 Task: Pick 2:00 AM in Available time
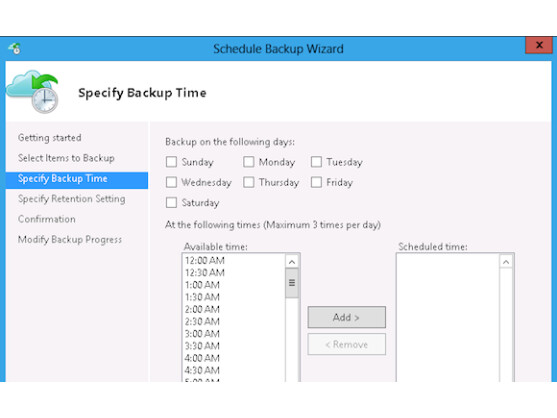[x=202, y=309]
